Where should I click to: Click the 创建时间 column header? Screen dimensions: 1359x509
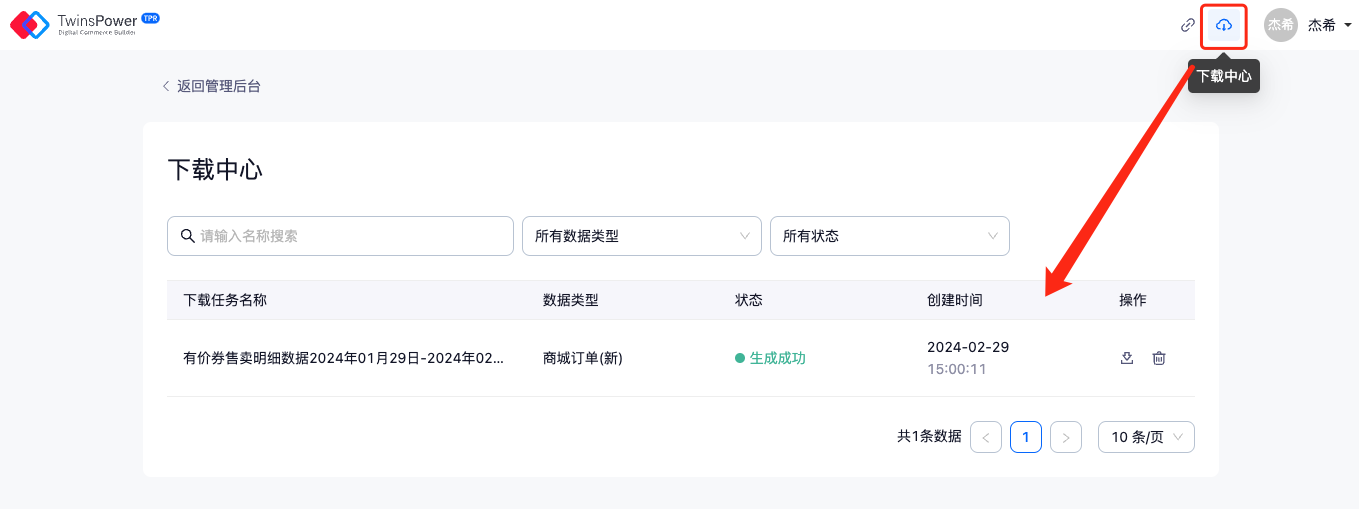[x=954, y=300]
